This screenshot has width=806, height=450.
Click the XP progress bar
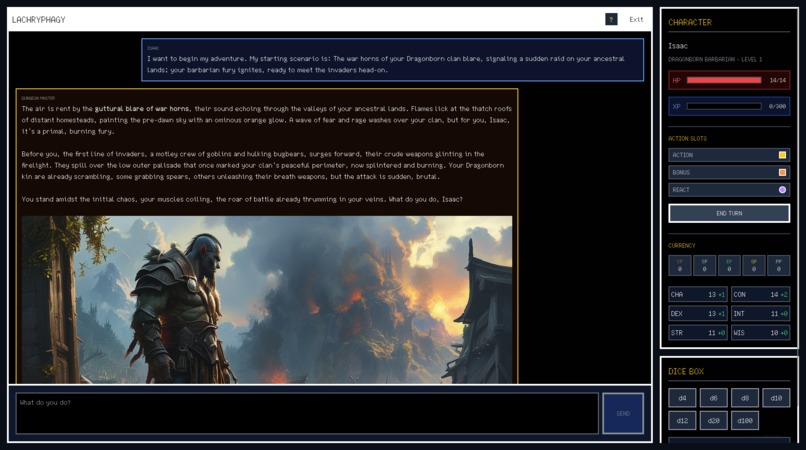pos(724,106)
